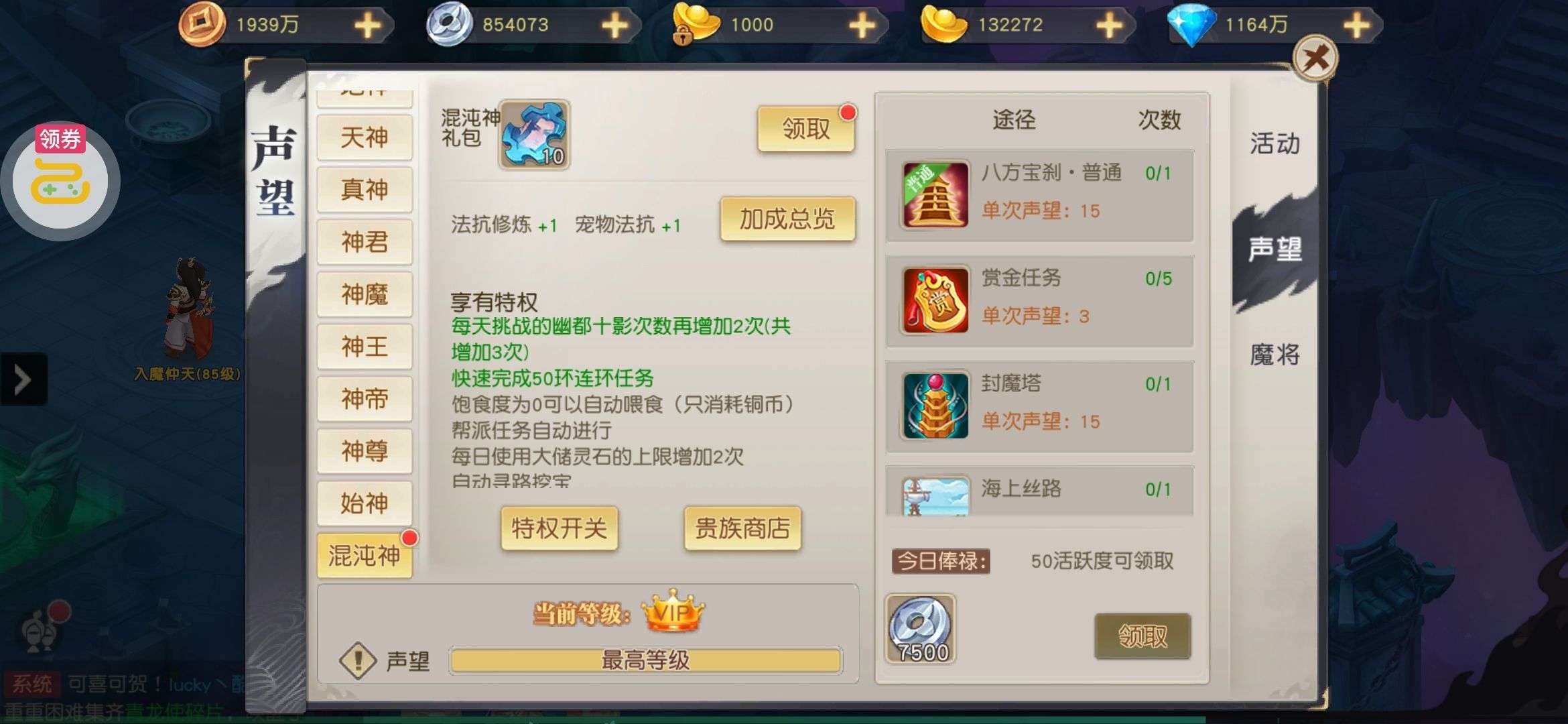This screenshot has width=1568, height=724.
Task: Select the 神帝 rank in list
Action: pos(365,399)
